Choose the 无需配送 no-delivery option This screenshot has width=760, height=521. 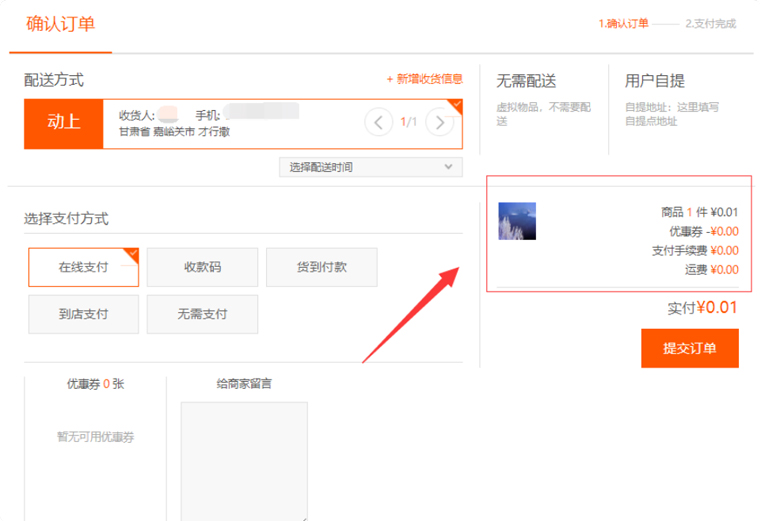coord(526,81)
